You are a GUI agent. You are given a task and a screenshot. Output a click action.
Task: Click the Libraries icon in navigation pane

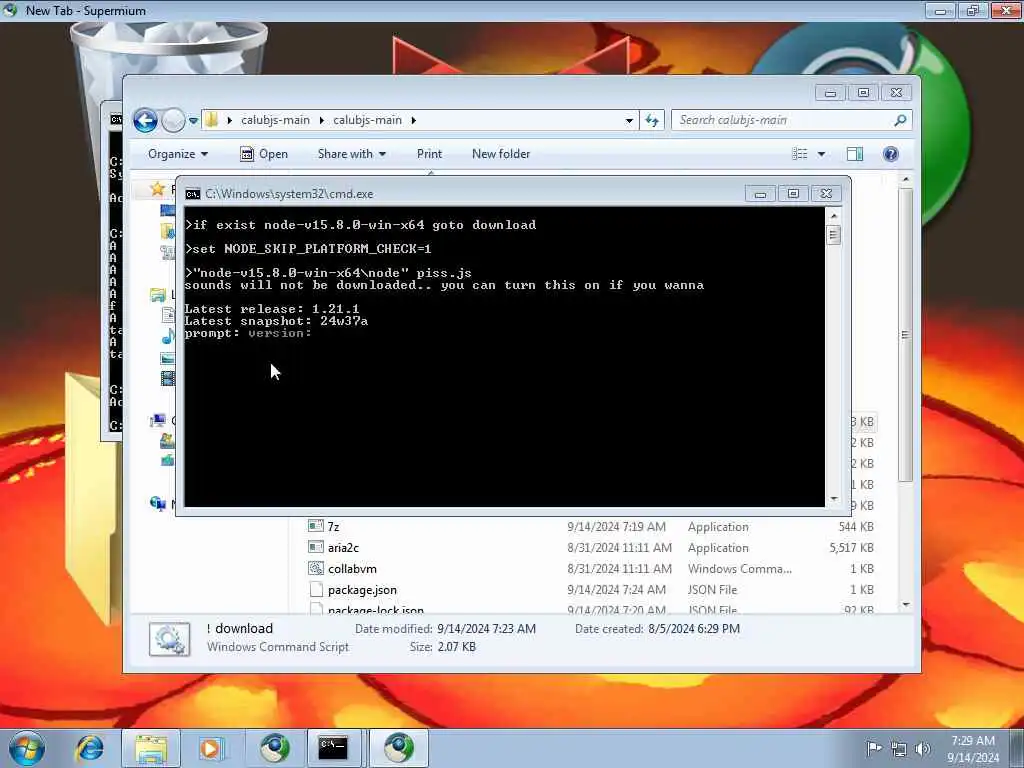point(158,295)
